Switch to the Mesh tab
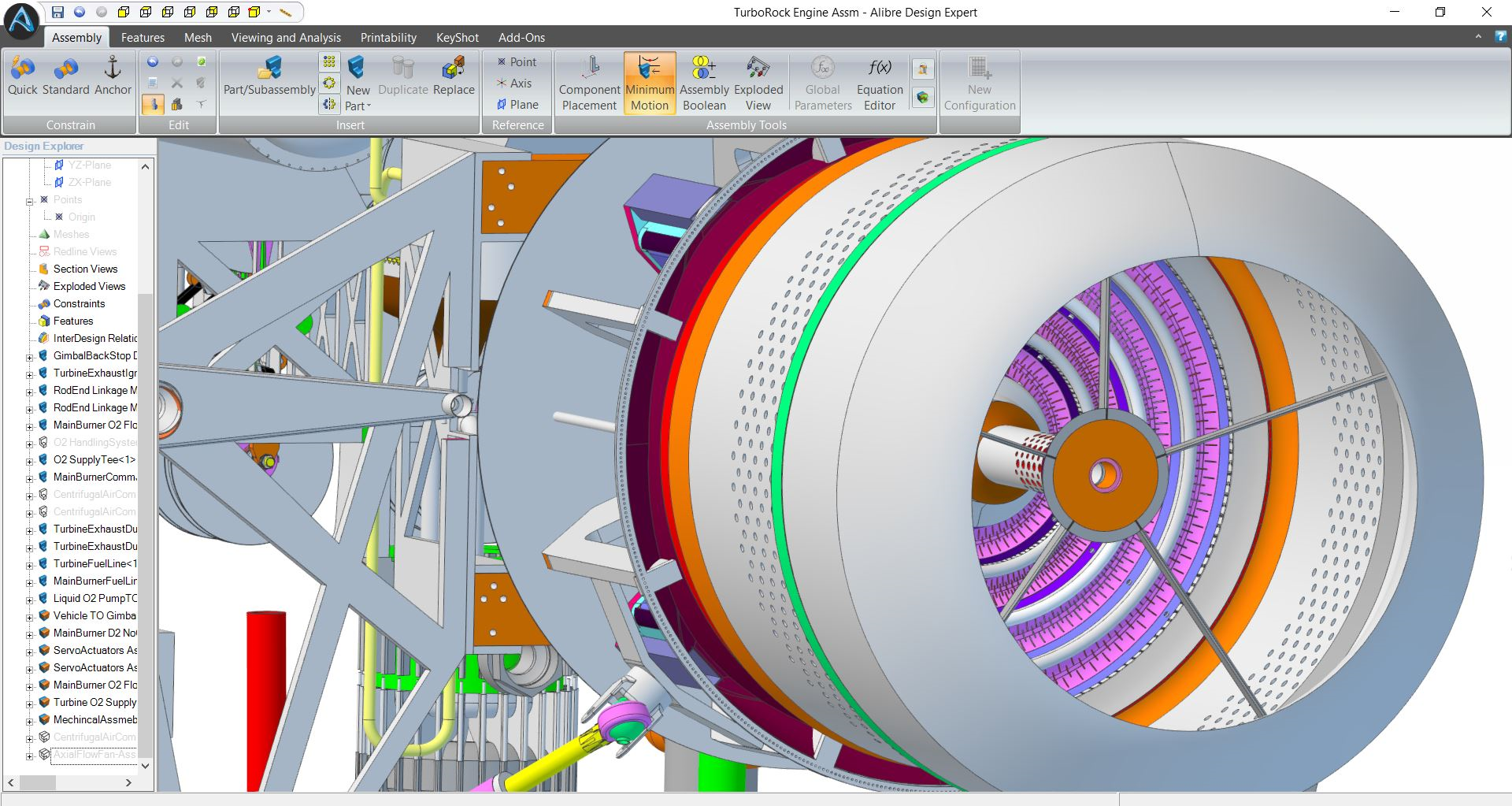The height and width of the screenshot is (806, 1512). point(198,37)
